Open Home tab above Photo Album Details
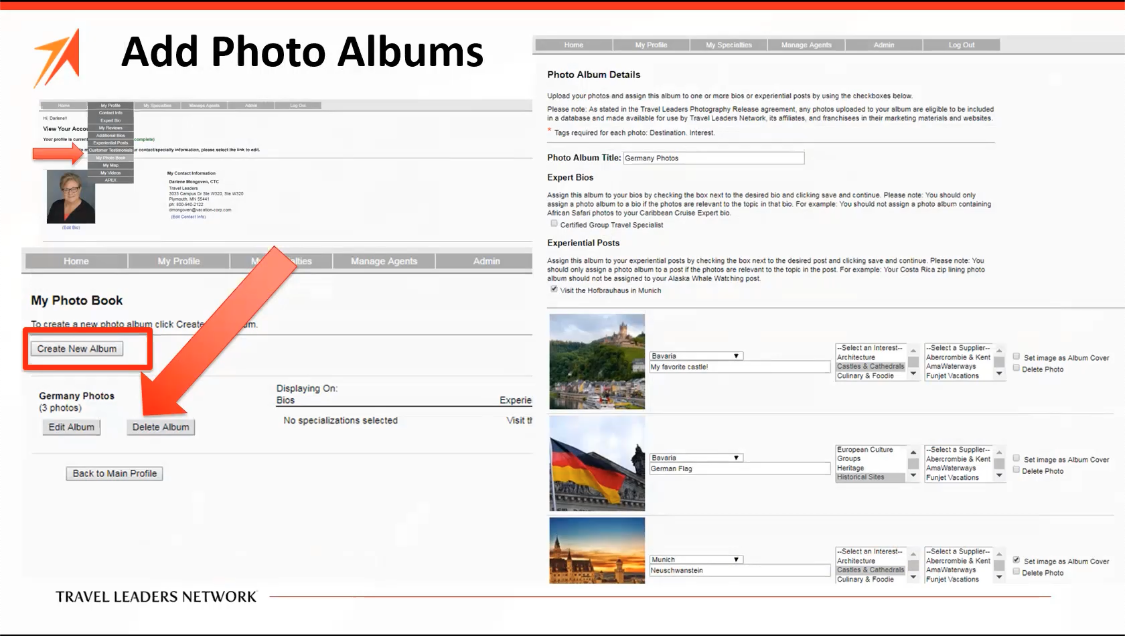1125x636 pixels. [x=573, y=45]
